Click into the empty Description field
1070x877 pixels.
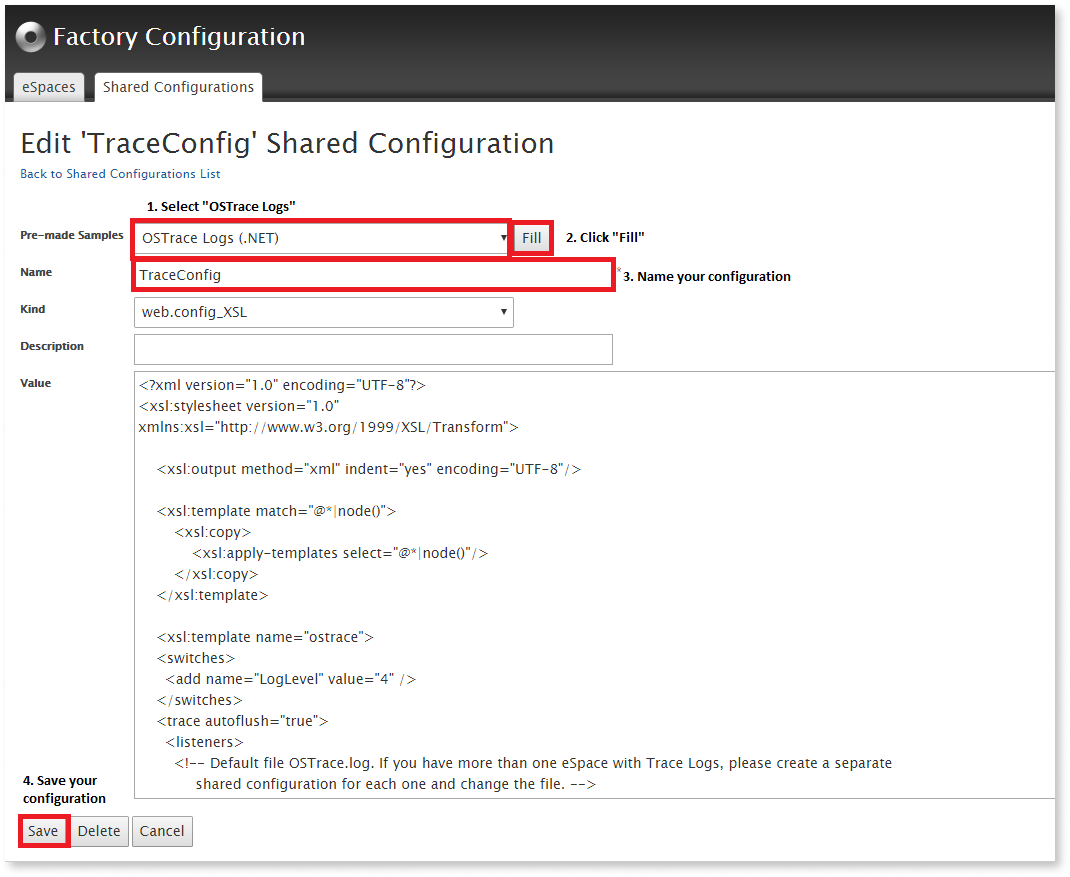[x=373, y=349]
